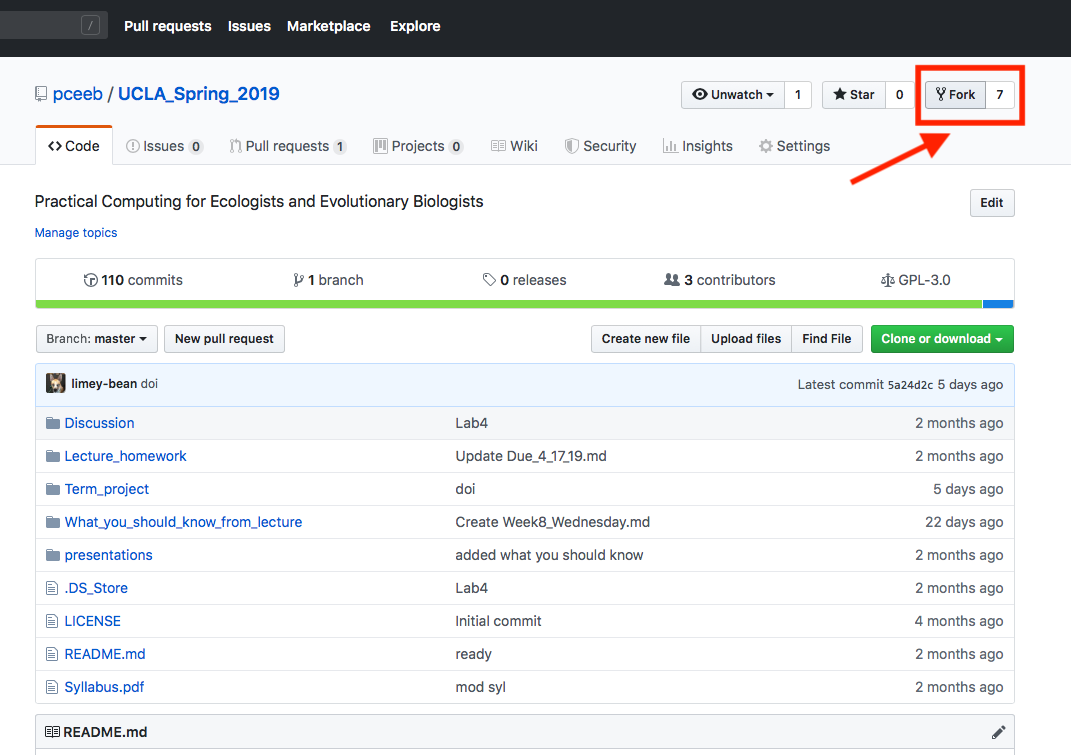Click the watcher count 1
Viewport: 1071px width, 755px height.
pos(798,95)
